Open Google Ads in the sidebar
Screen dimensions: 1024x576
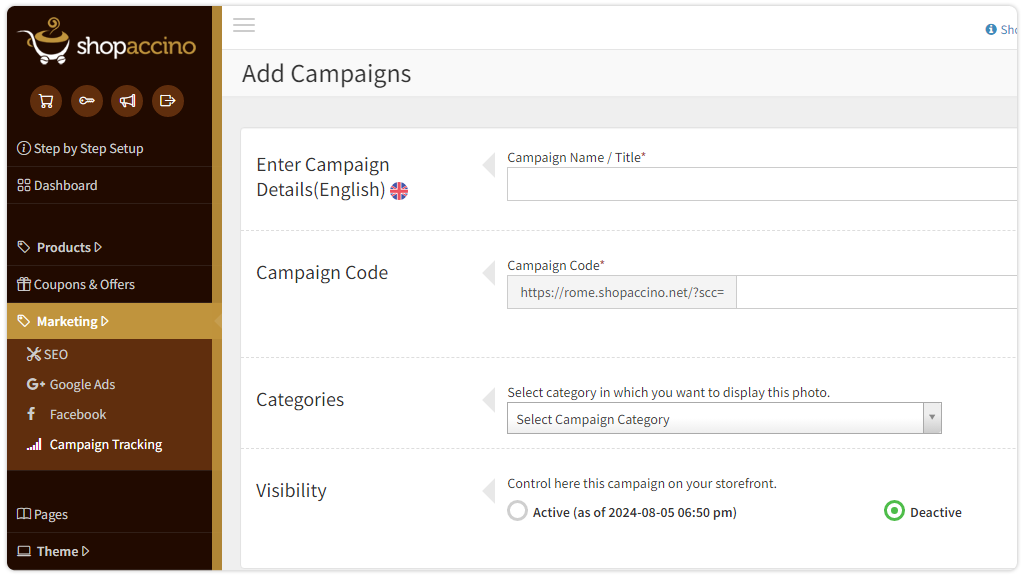(x=81, y=384)
